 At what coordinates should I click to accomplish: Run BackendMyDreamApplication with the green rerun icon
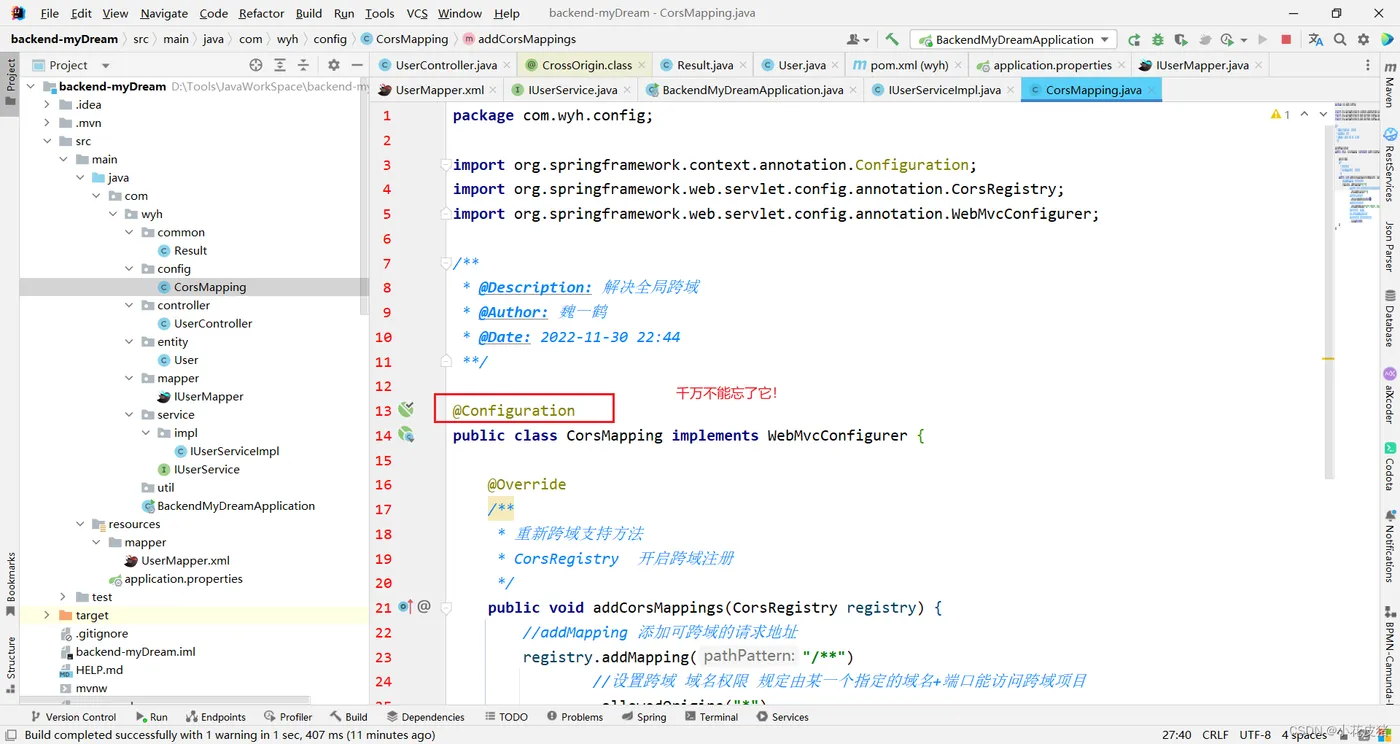(x=1134, y=39)
